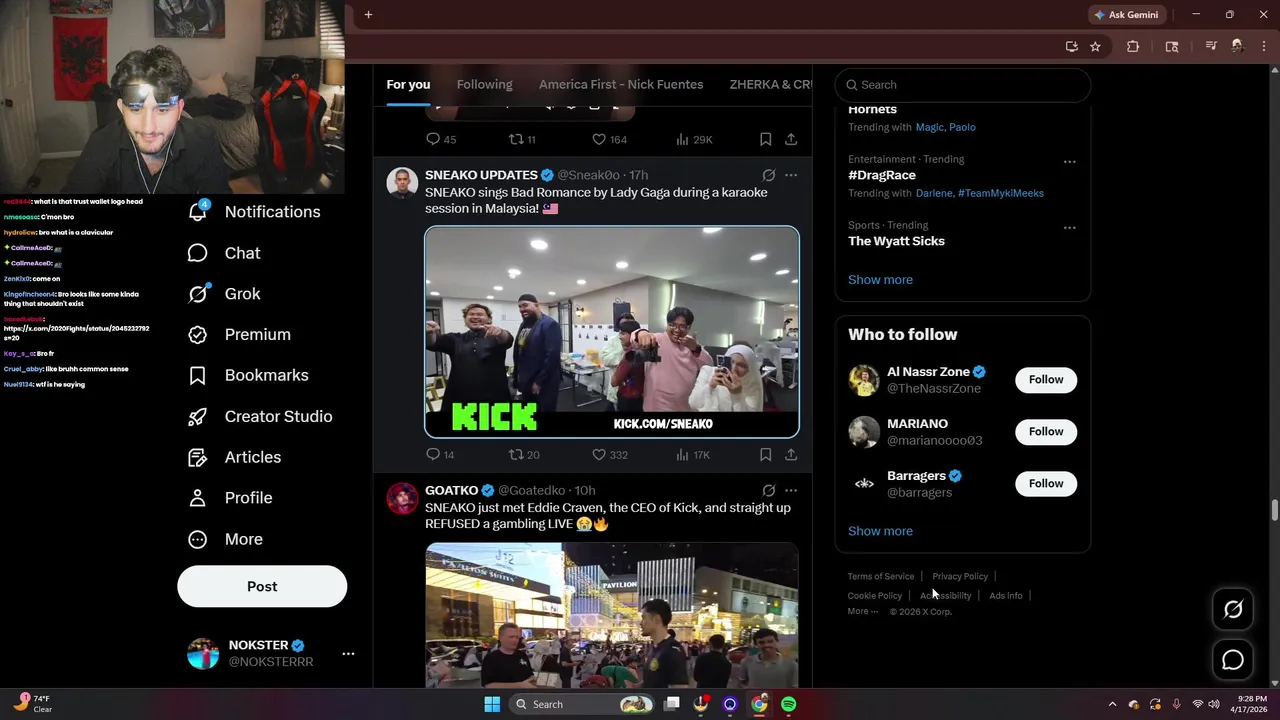Open a new Chrome tab
1280x720 pixels.
pyautogui.click(x=368, y=14)
